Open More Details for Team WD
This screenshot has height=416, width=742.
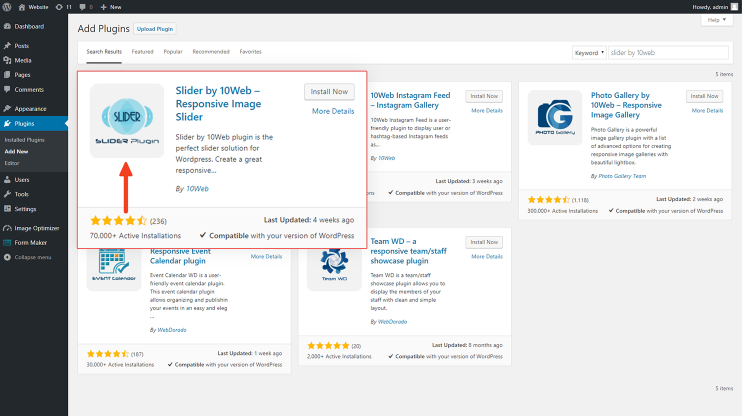(x=487, y=257)
